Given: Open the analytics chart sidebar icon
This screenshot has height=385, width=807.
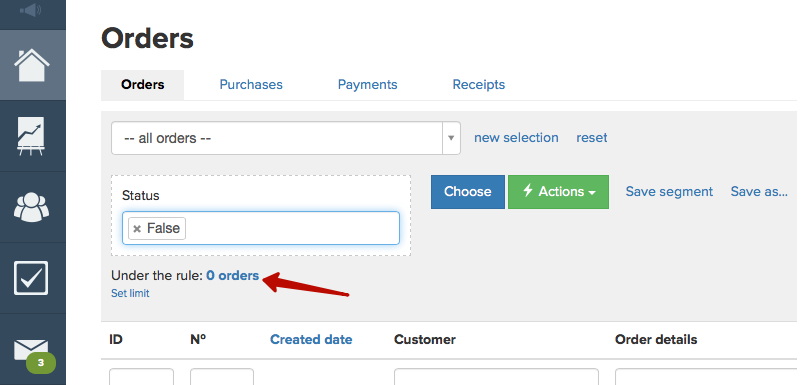Looking at the screenshot, I should [32, 136].
